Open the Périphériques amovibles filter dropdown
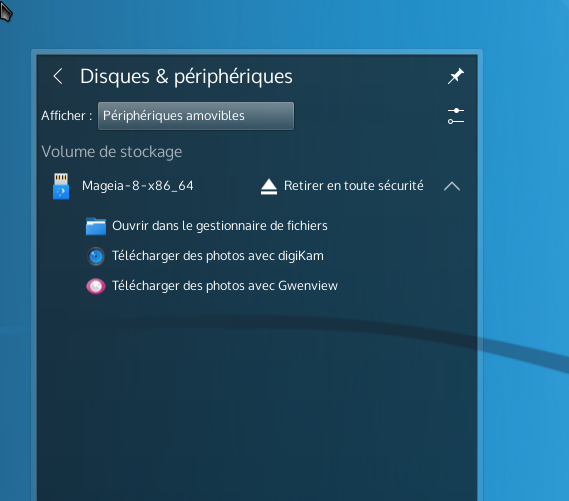Image resolution: width=569 pixels, height=501 pixels. (x=196, y=116)
